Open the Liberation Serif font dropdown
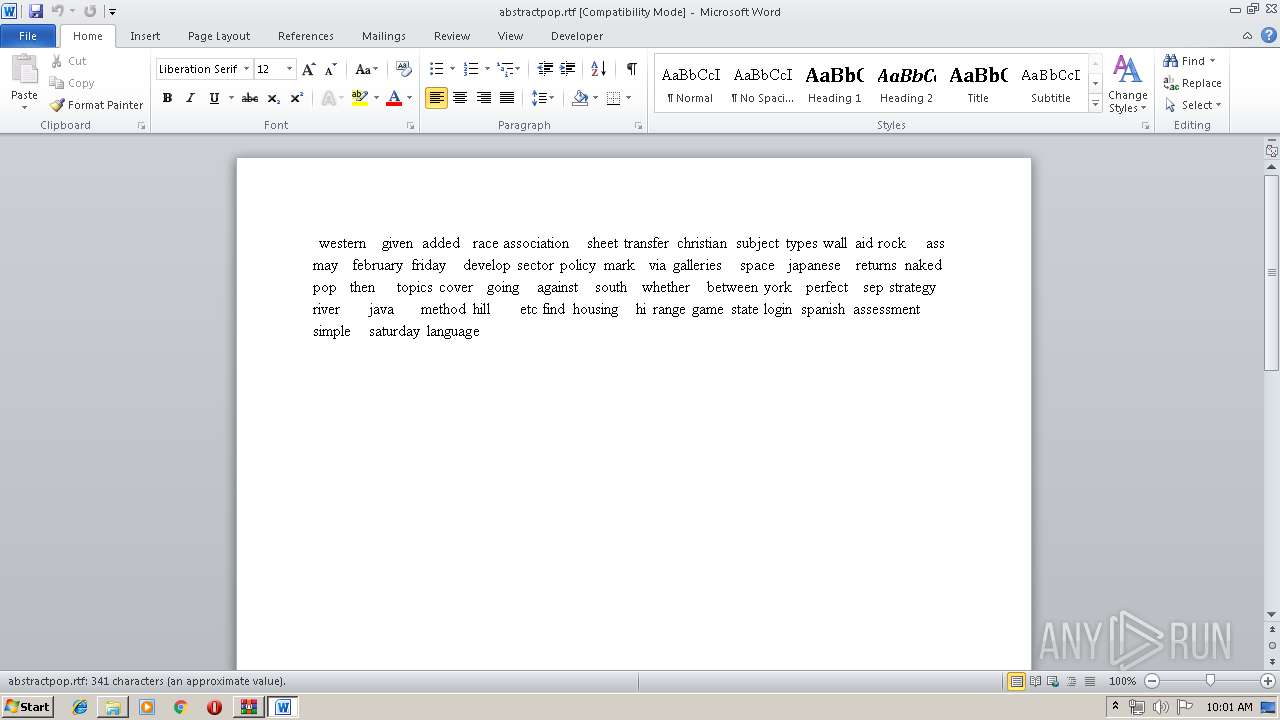The height and width of the screenshot is (720, 1280). 246,69
